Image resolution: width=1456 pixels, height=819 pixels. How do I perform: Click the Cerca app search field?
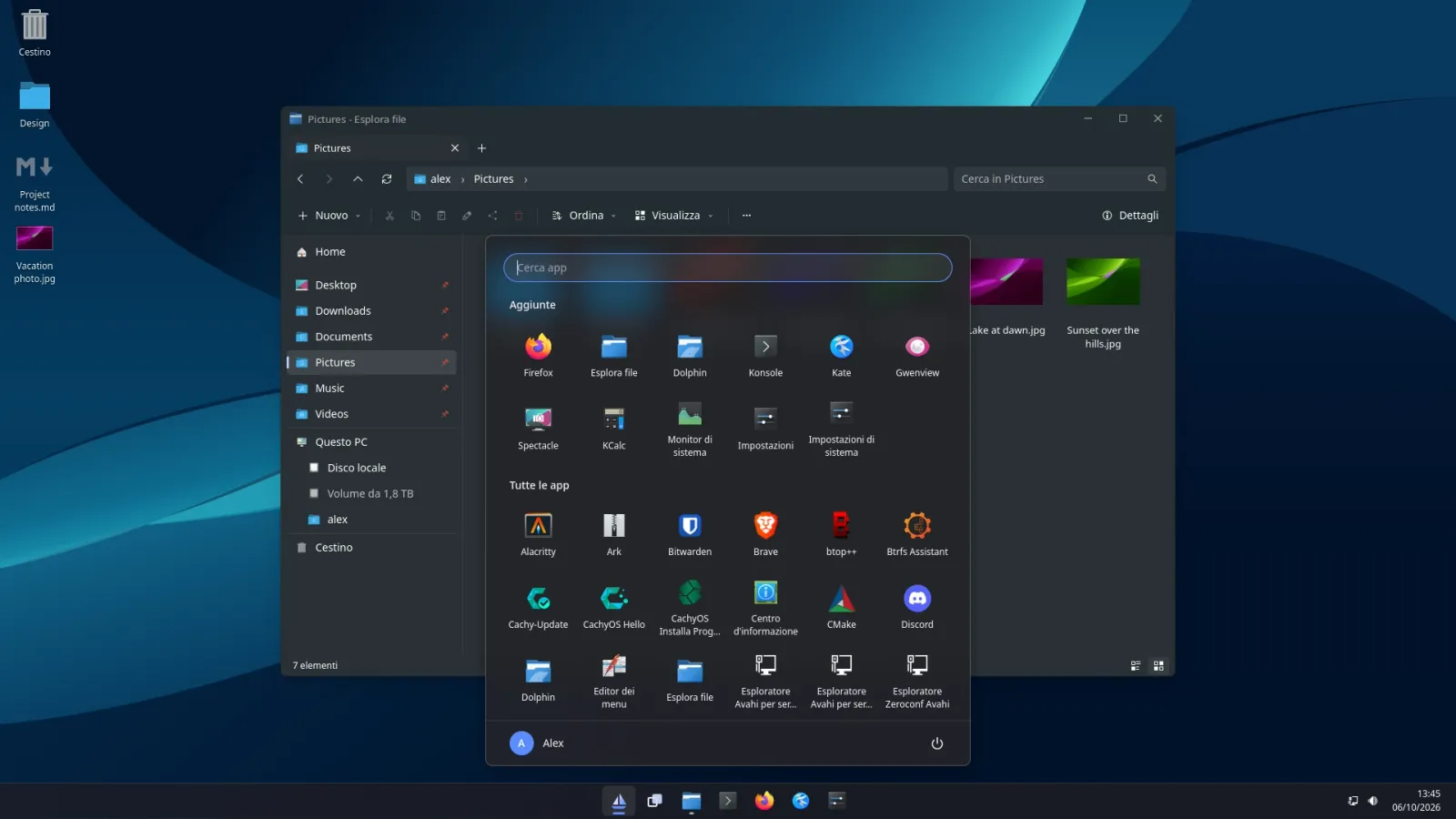[727, 268]
